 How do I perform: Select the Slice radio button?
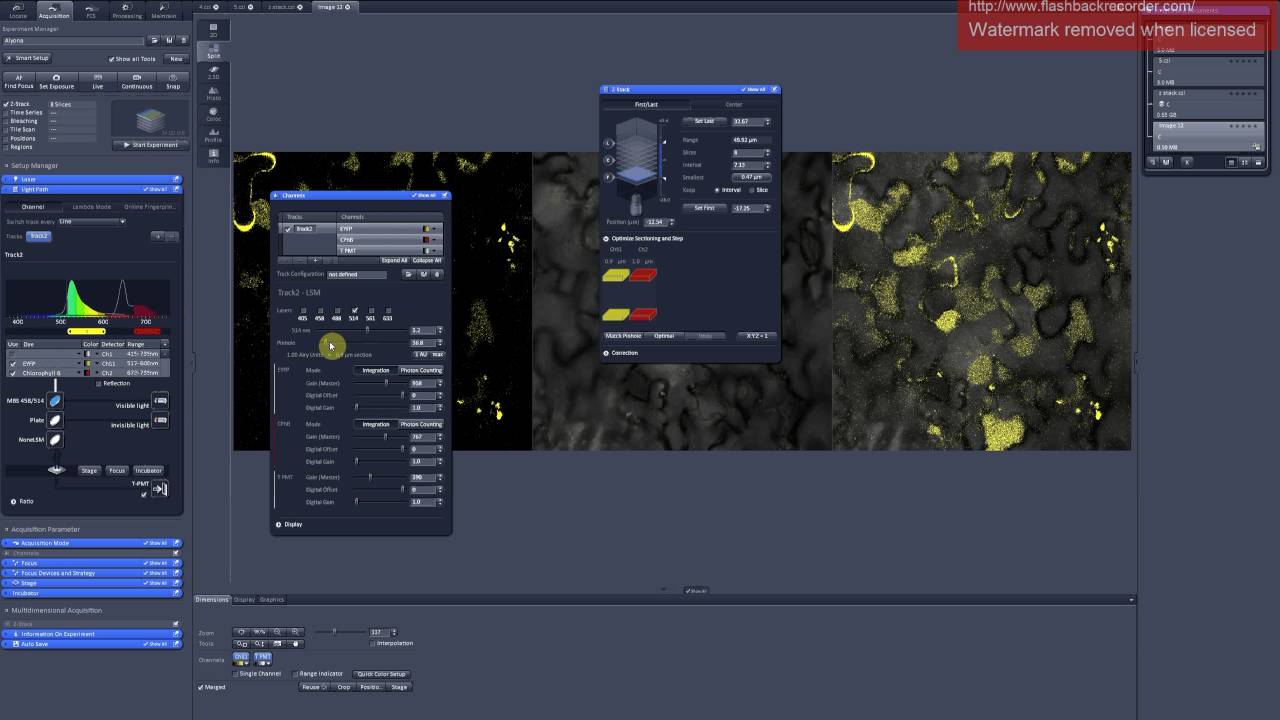[x=751, y=190]
